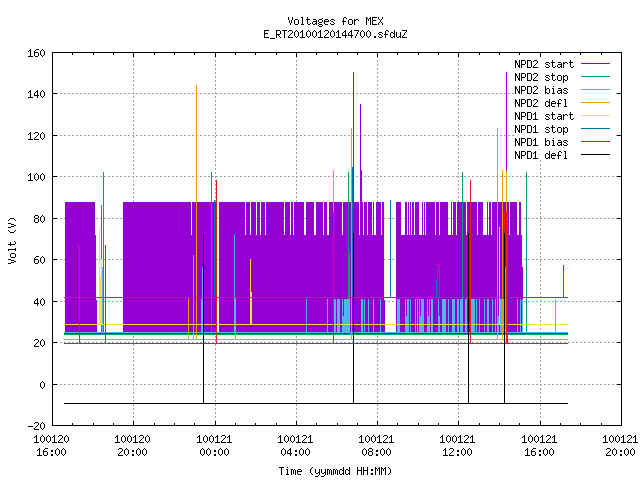The height and width of the screenshot is (480, 640).
Task: Click the 'Volt (V)' y-axis label
Action: point(12,240)
